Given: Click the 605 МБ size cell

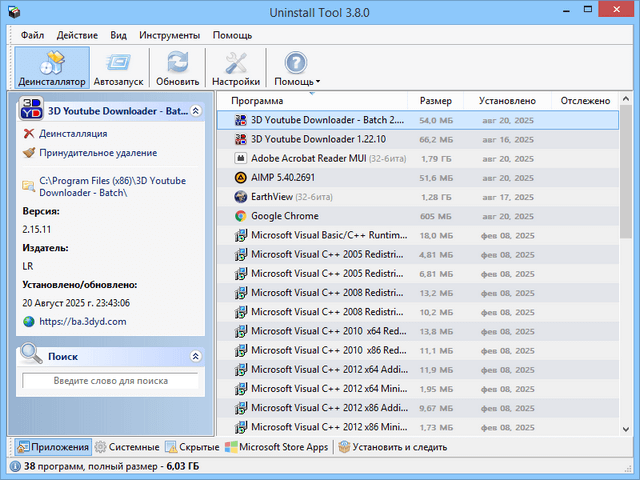Looking at the screenshot, I should point(436,216).
